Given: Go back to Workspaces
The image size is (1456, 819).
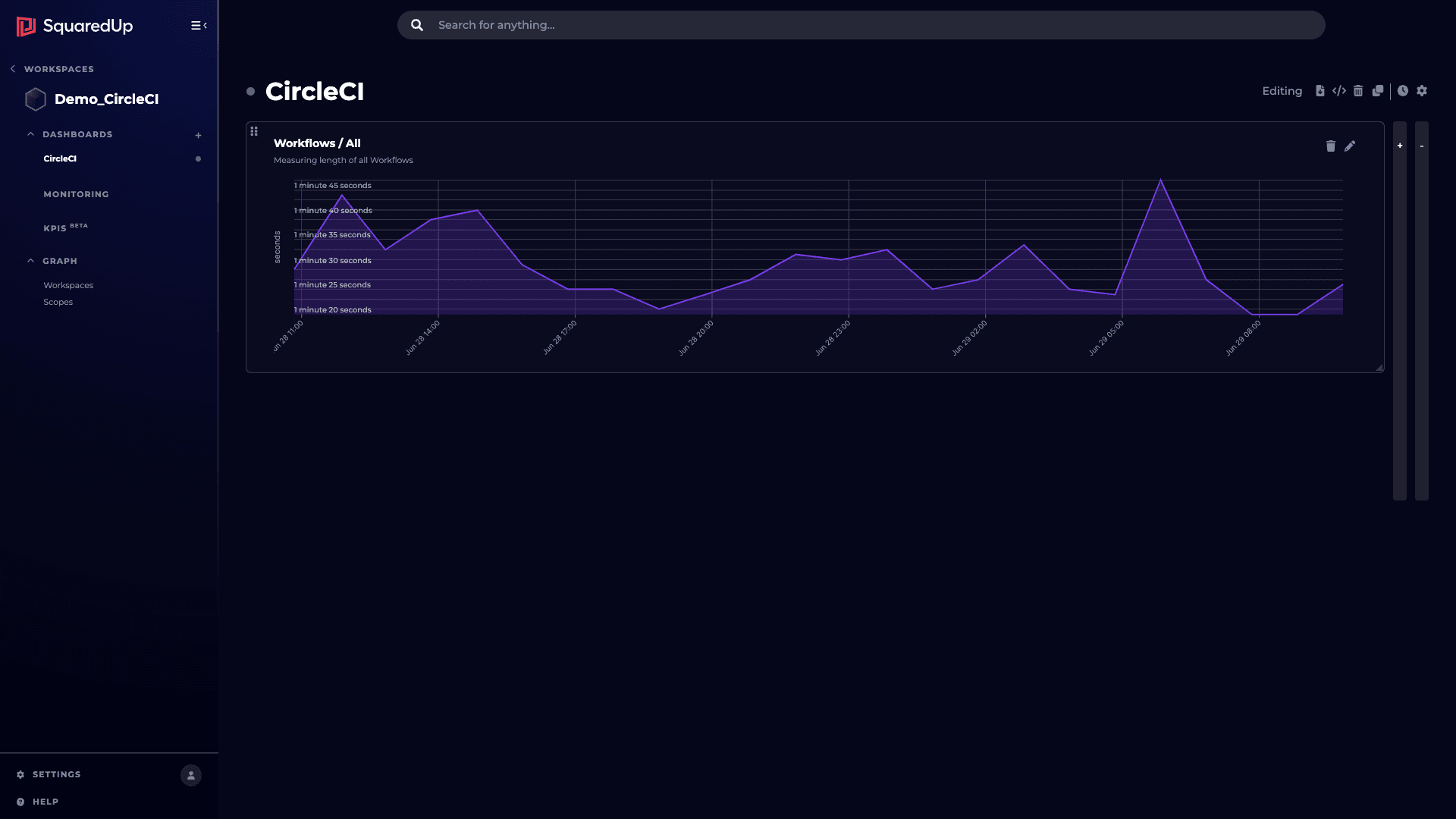Looking at the screenshot, I should tap(52, 69).
